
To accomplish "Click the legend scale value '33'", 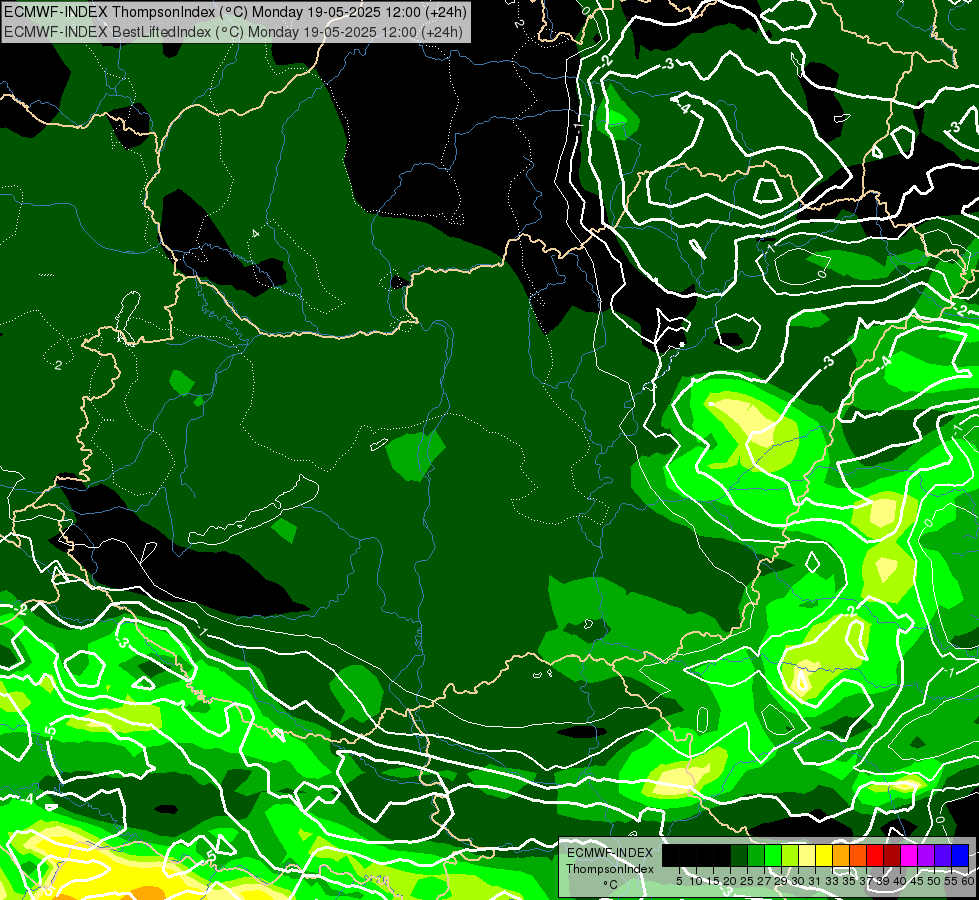I will 832,881.
